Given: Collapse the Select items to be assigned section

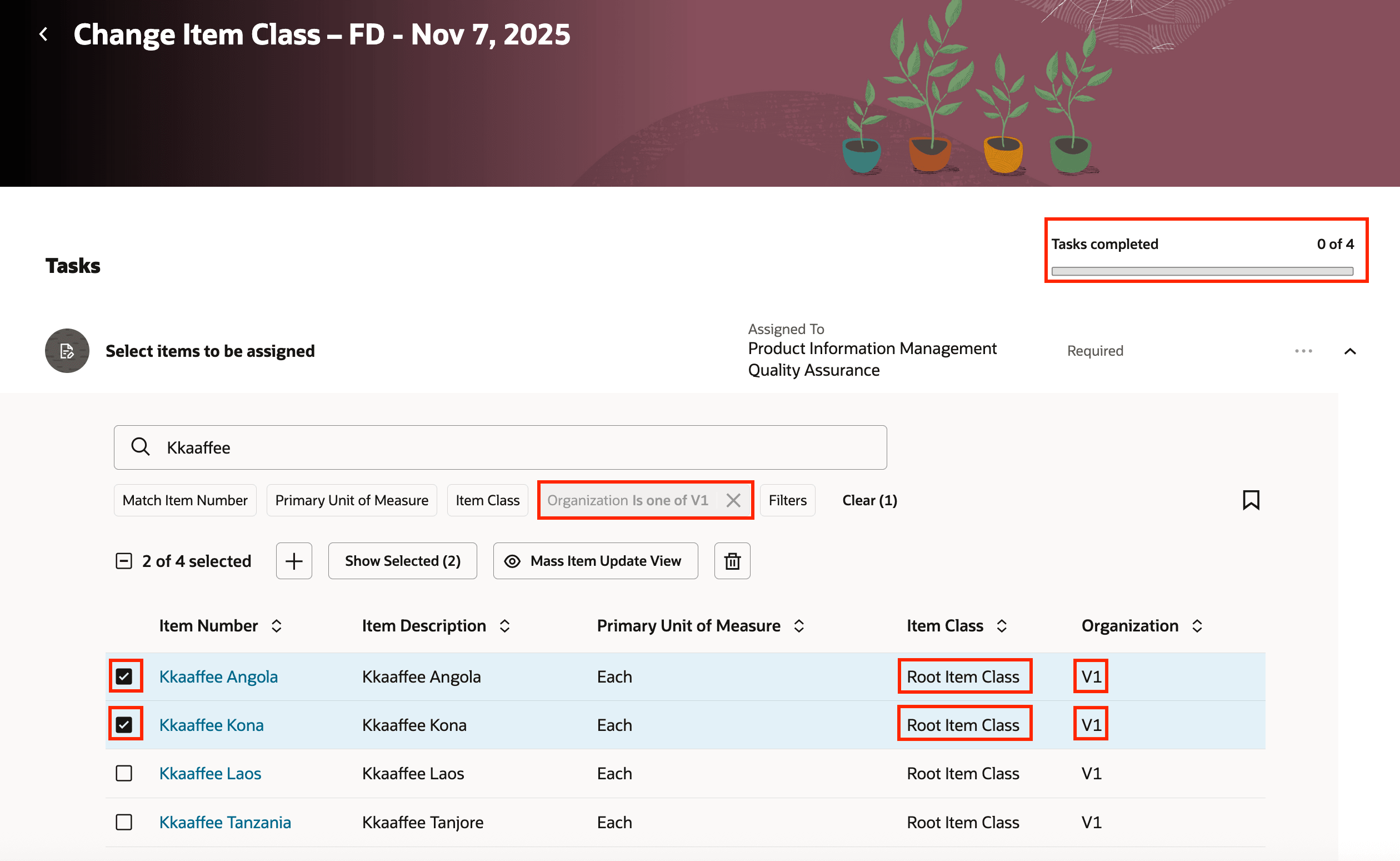Looking at the screenshot, I should (x=1351, y=351).
